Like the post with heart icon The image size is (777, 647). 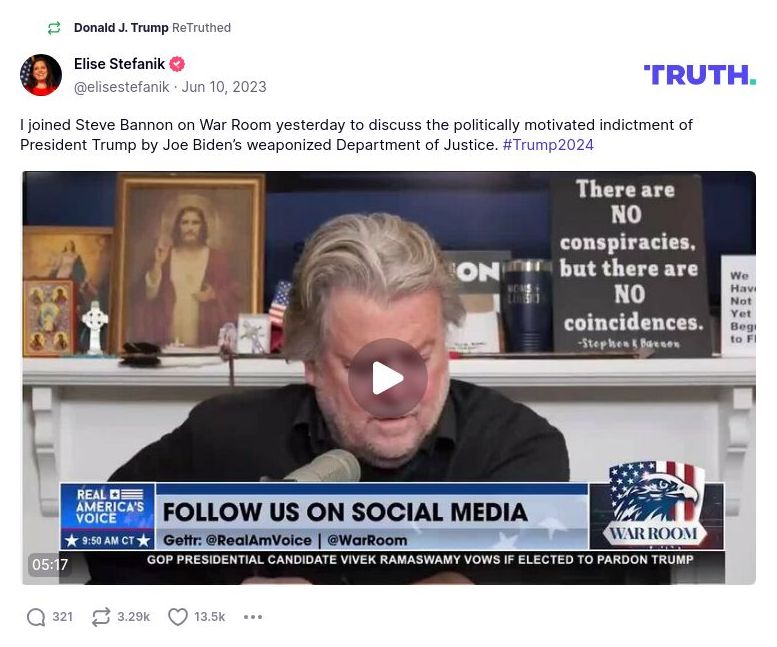(177, 617)
